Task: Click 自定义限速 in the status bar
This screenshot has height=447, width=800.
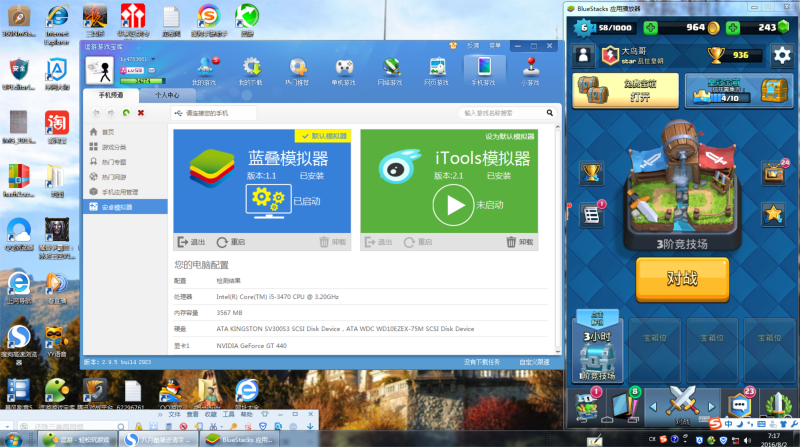Action: [x=534, y=362]
